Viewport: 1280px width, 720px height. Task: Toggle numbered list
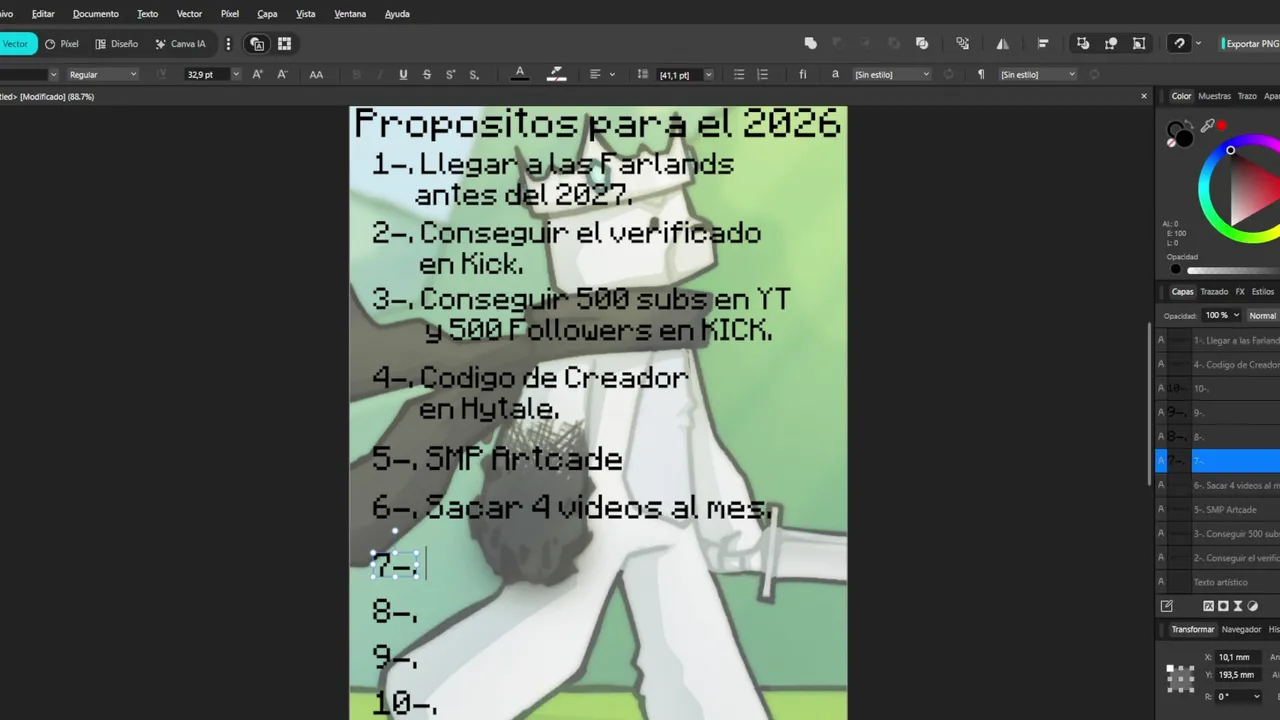[x=763, y=74]
